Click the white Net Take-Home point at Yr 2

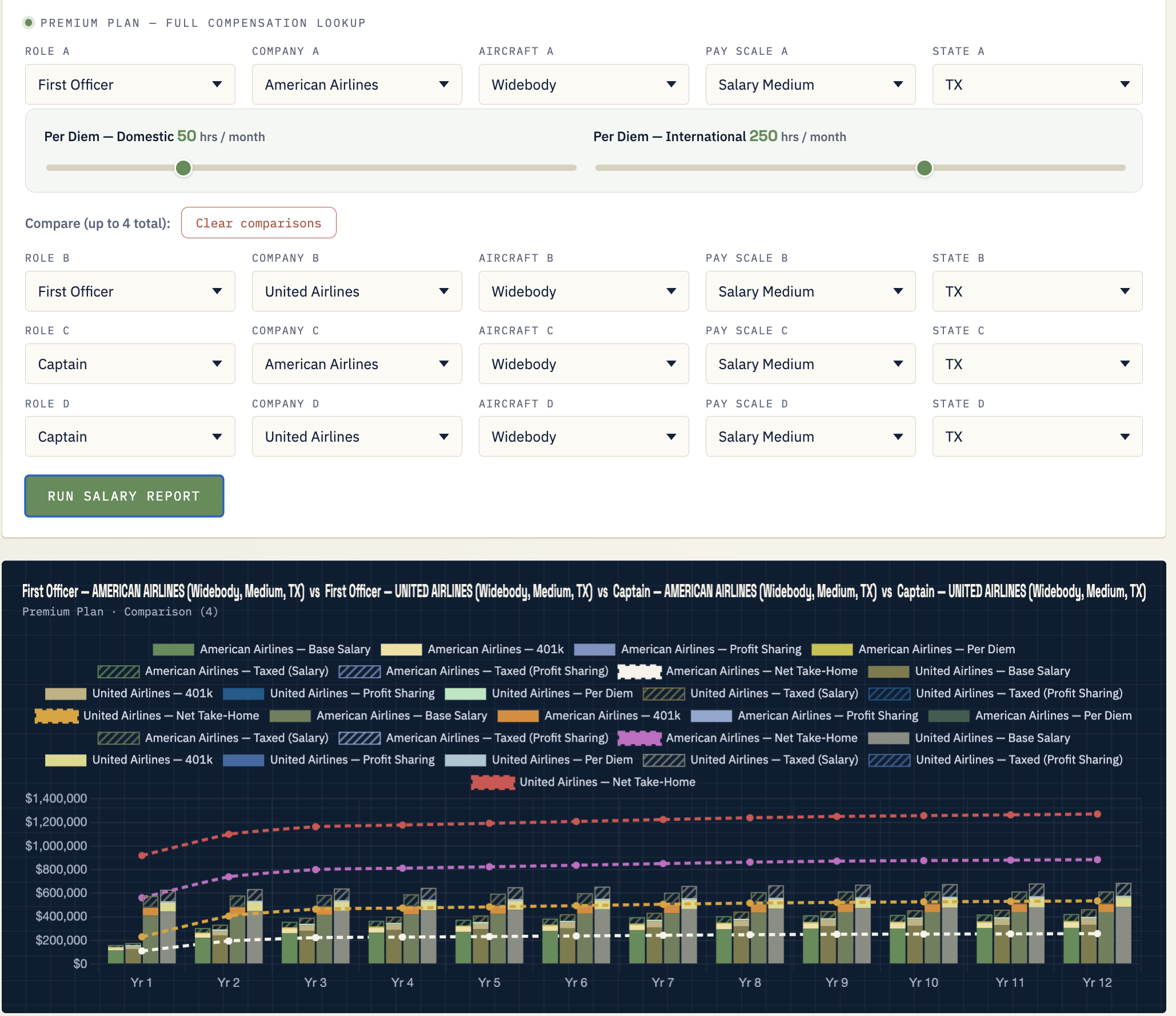229,941
